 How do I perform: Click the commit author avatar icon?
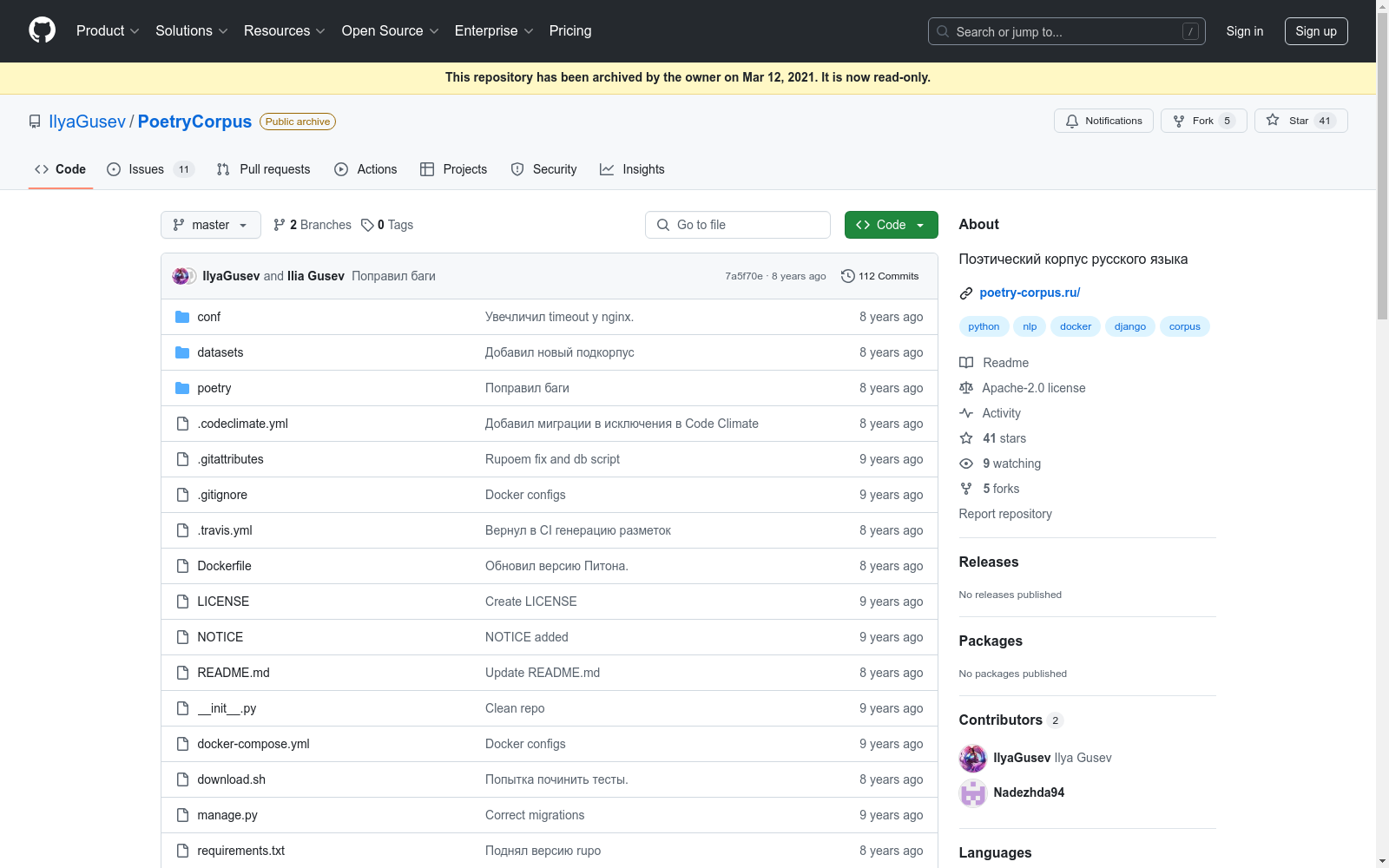point(182,276)
